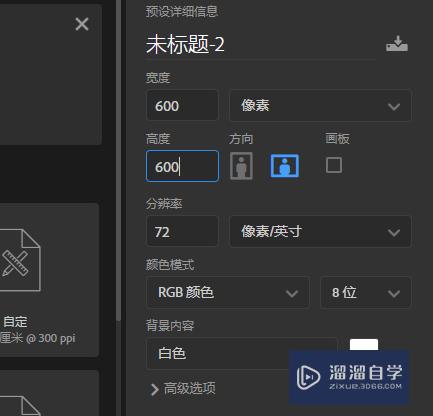Click the 宽度 width label
The width and height of the screenshot is (433, 416).
click(158, 78)
